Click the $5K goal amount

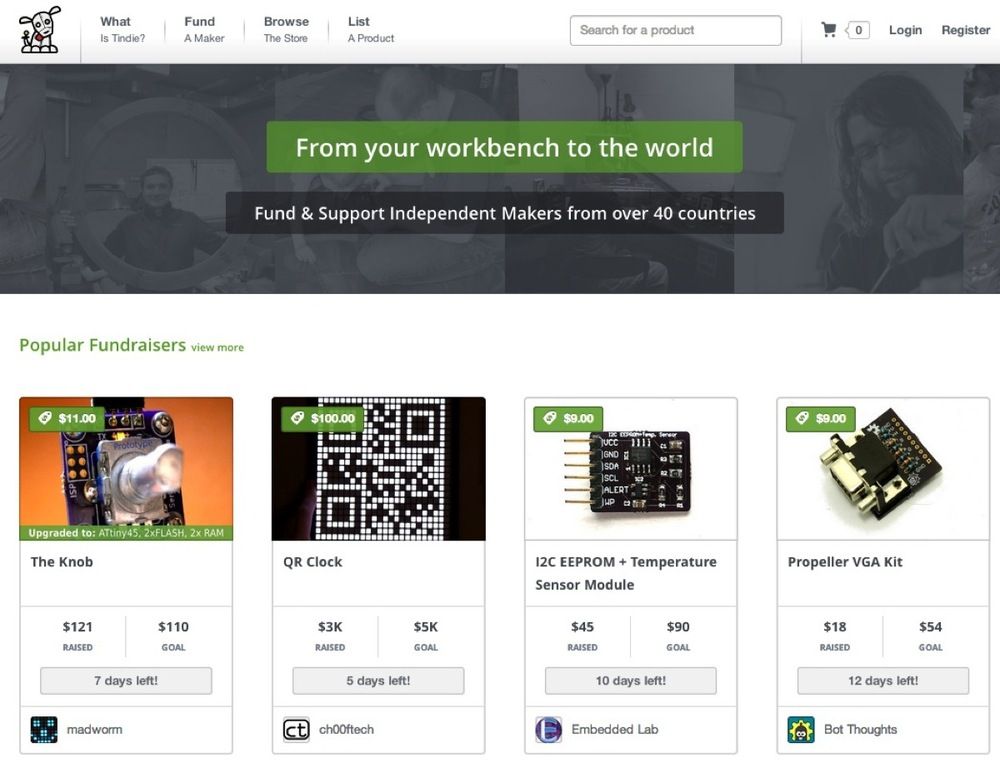pos(426,627)
